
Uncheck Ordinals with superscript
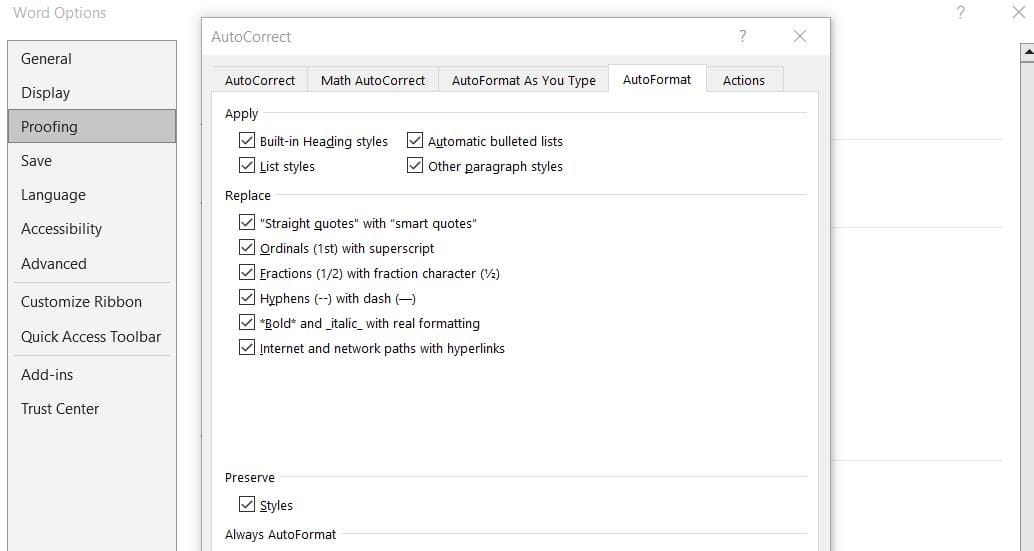(247, 248)
